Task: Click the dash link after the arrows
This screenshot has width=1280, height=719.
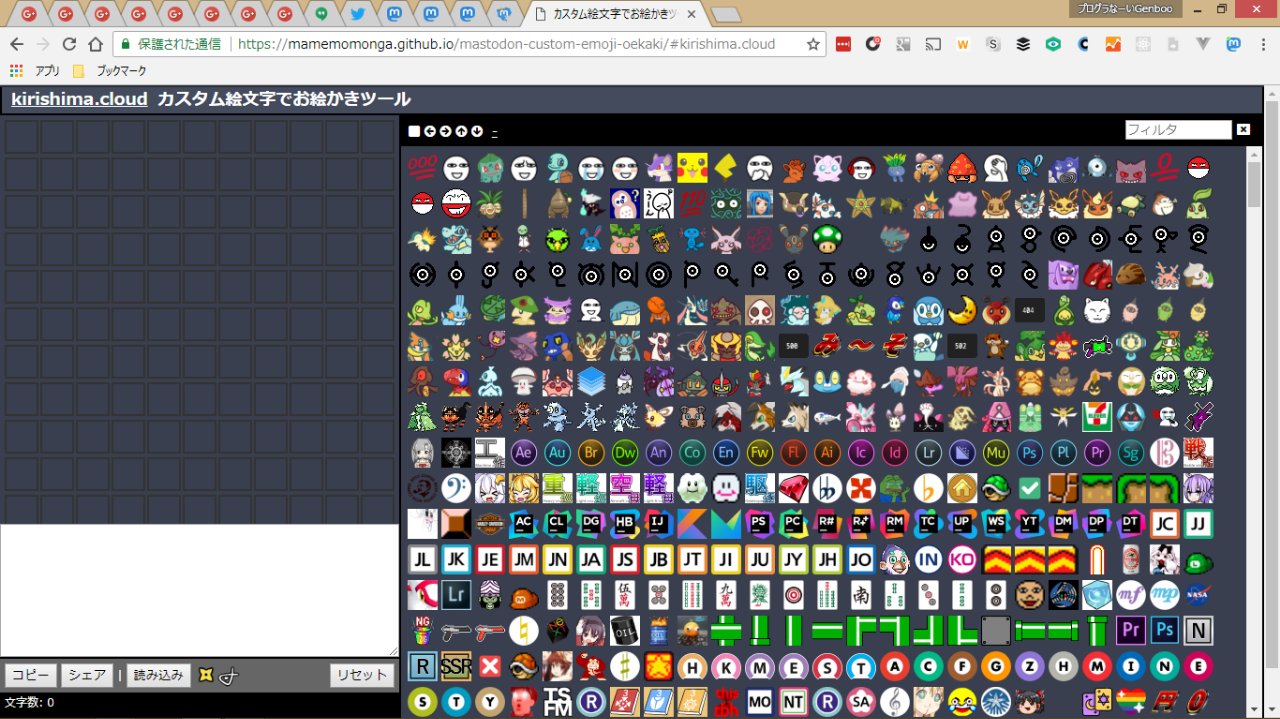Action: [495, 131]
